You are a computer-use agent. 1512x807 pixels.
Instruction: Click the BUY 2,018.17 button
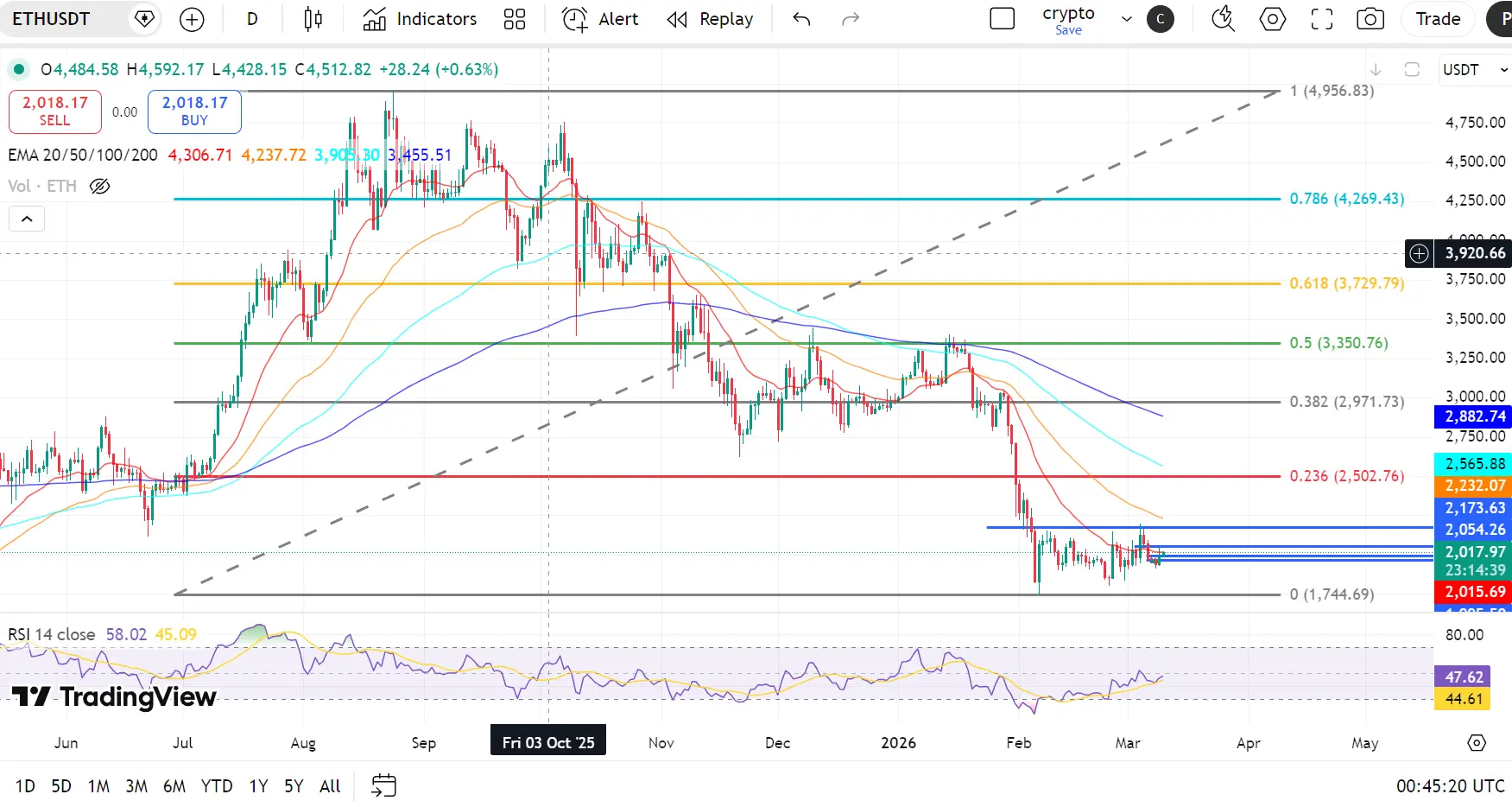(194, 111)
